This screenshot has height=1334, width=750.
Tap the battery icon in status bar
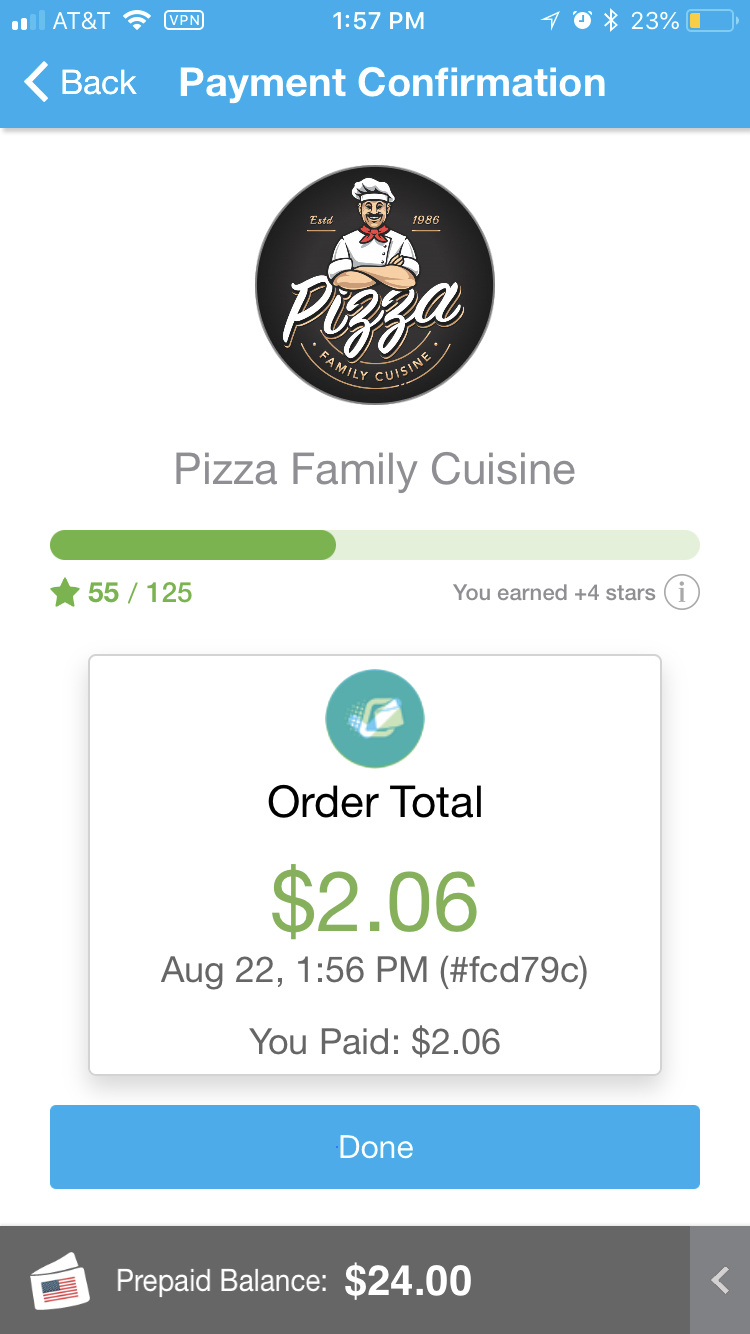coord(711,21)
